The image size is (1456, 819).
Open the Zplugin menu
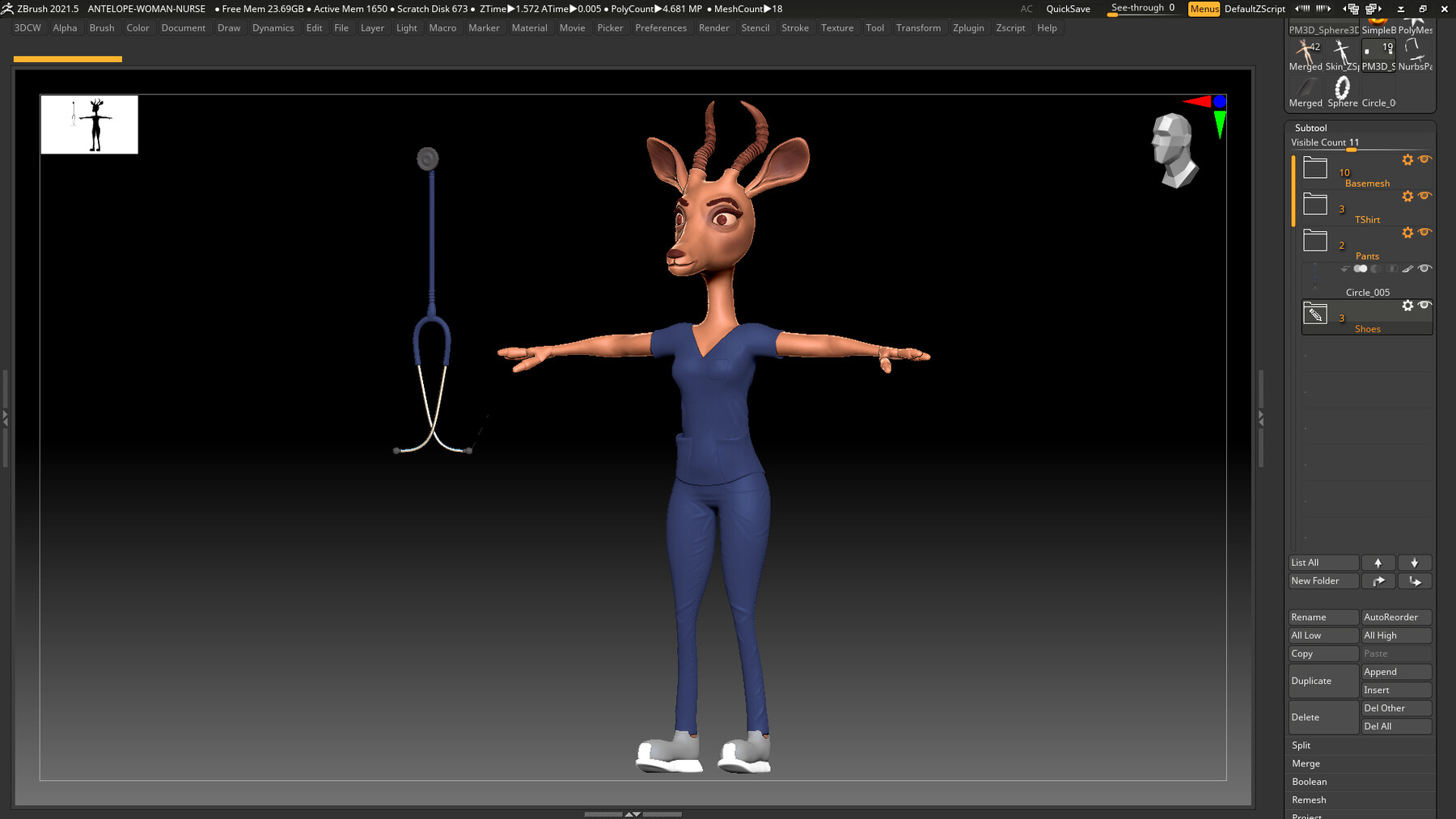[x=968, y=28]
